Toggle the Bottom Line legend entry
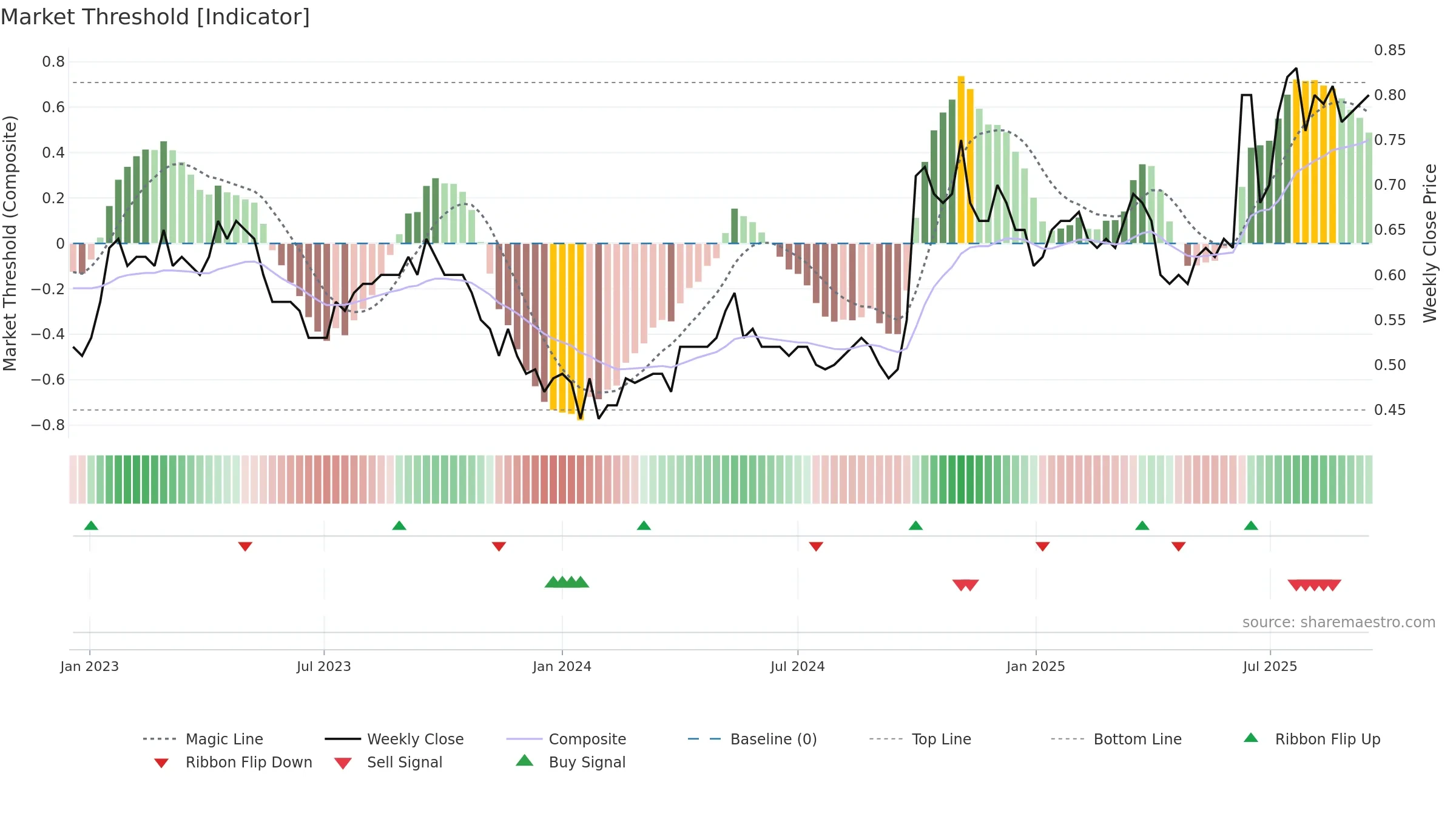 (x=1116, y=739)
